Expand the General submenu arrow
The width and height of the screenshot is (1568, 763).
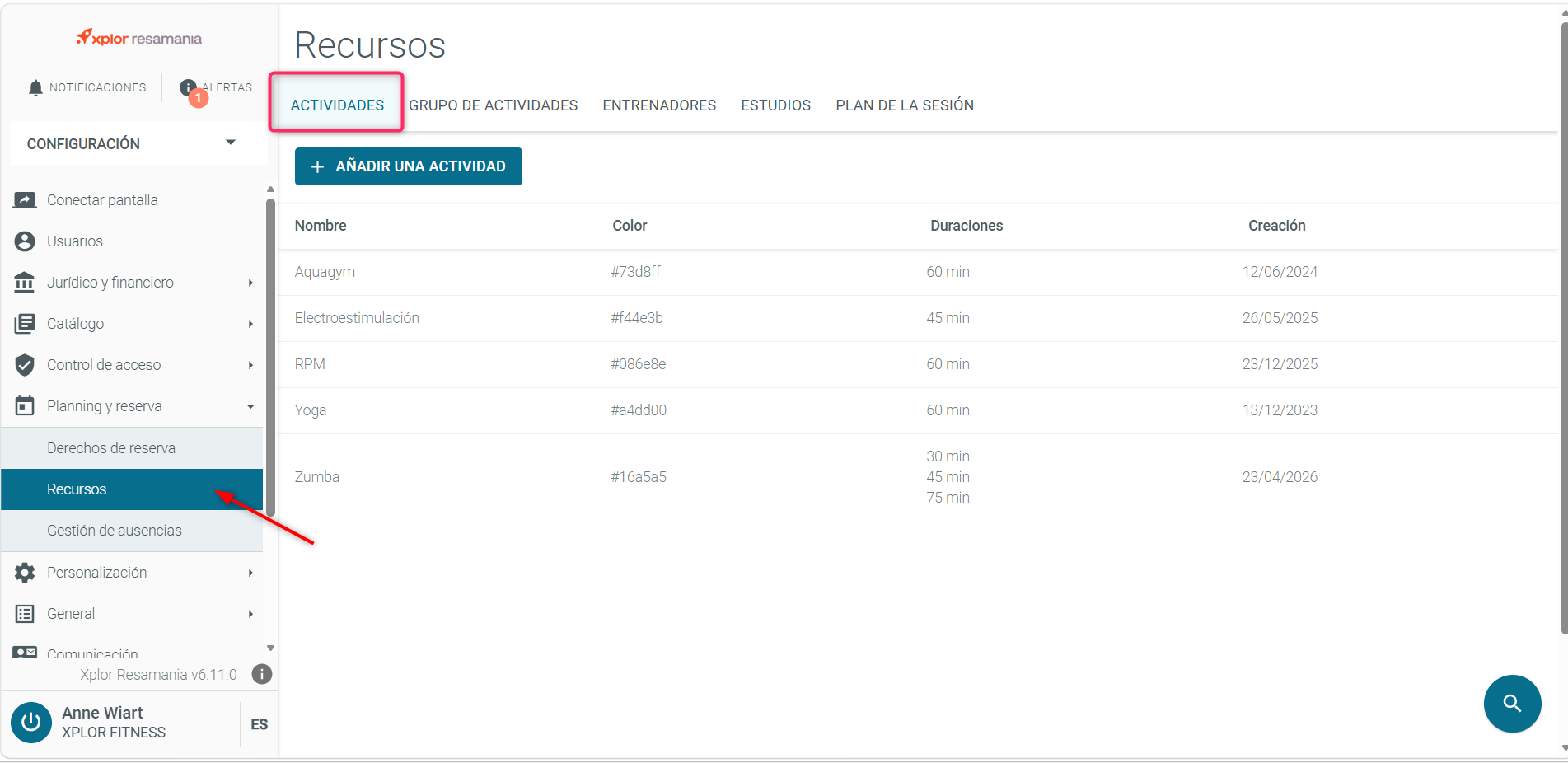(250, 614)
